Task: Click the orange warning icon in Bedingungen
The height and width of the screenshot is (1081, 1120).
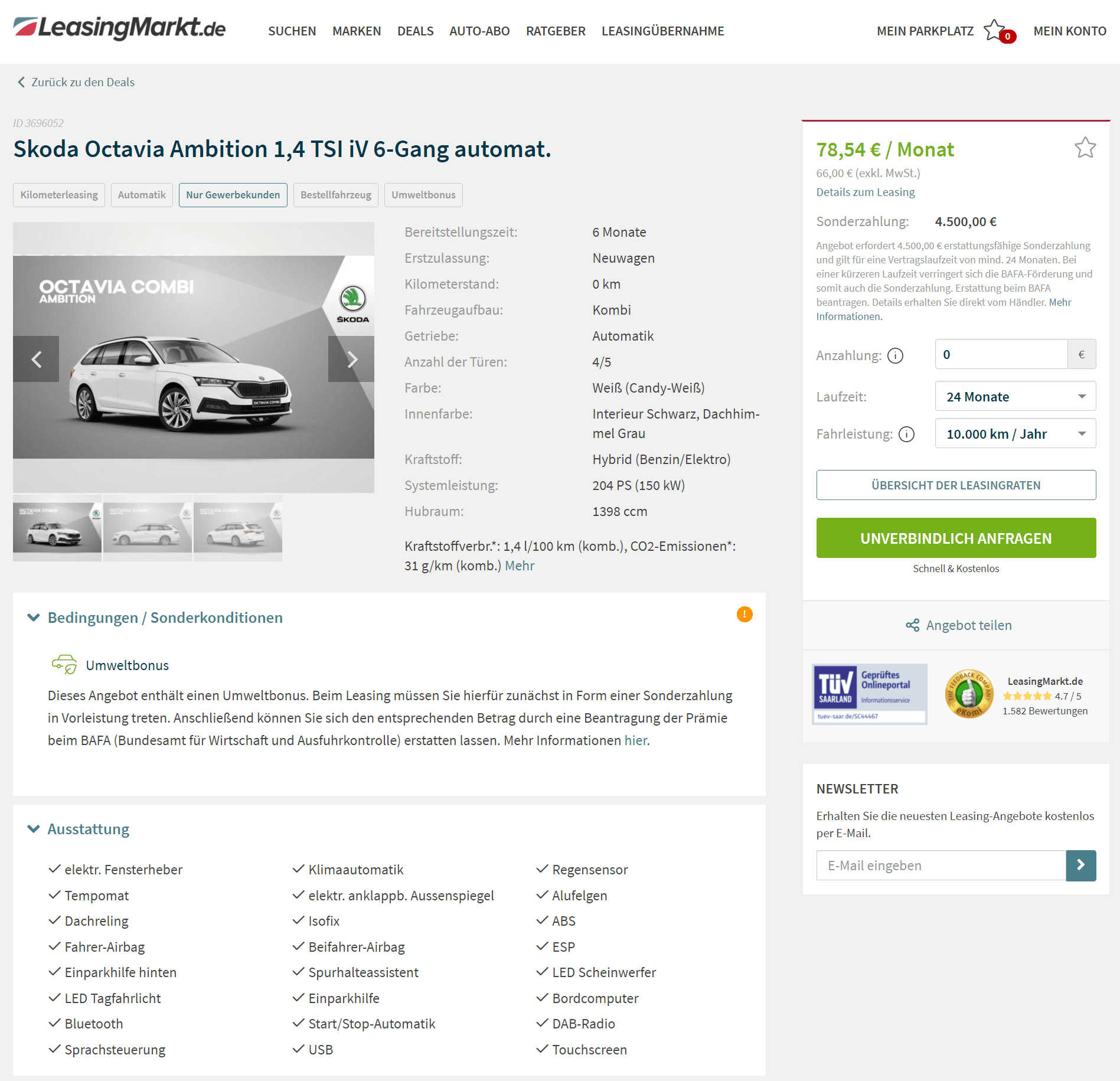Action: coord(745,614)
